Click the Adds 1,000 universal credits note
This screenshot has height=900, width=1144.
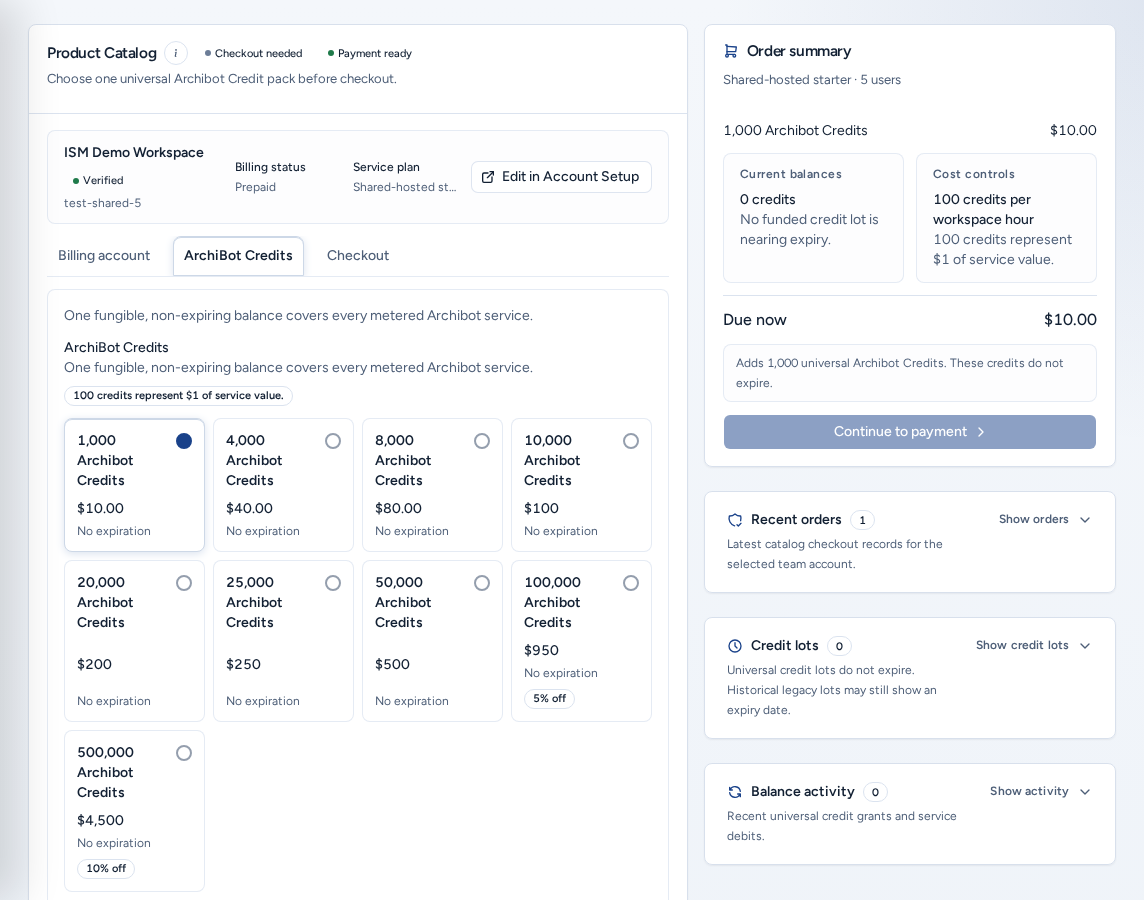(x=910, y=373)
